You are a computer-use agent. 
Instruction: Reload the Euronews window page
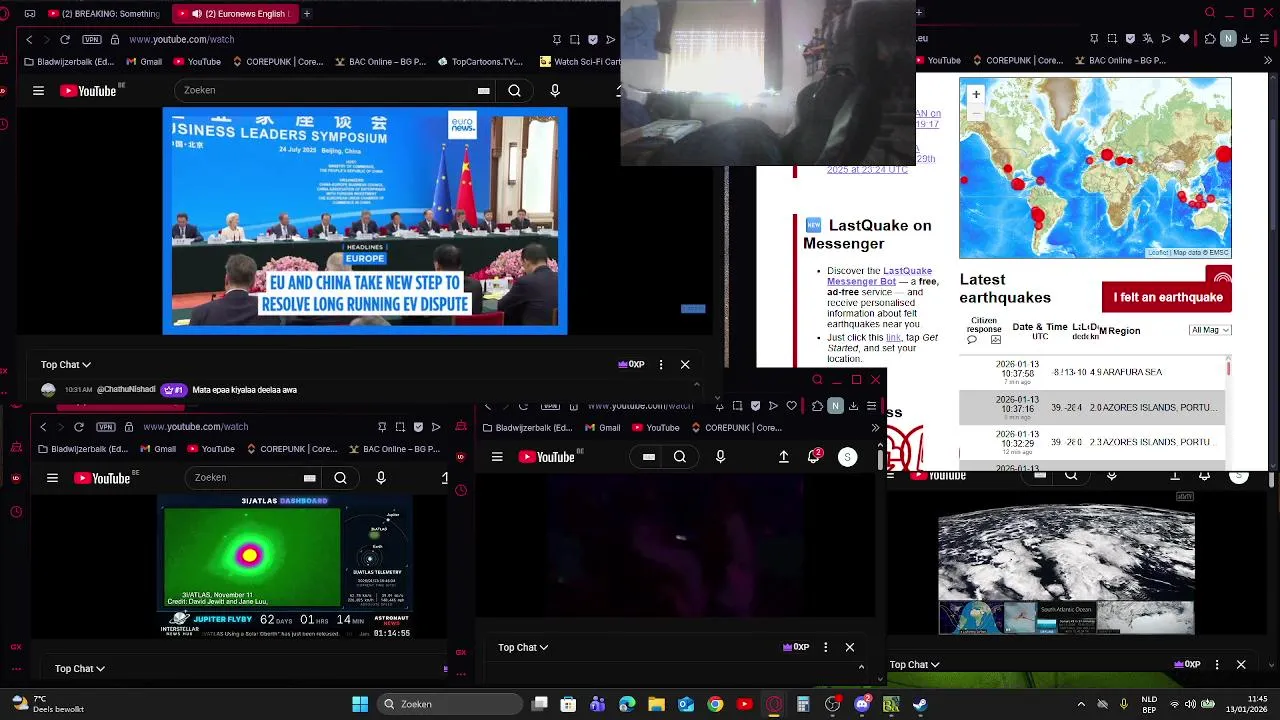[x=65, y=39]
